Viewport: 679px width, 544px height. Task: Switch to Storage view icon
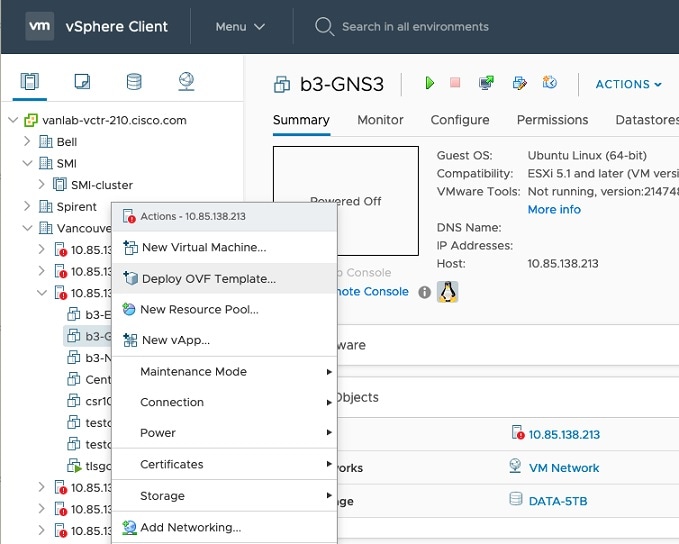coord(134,81)
